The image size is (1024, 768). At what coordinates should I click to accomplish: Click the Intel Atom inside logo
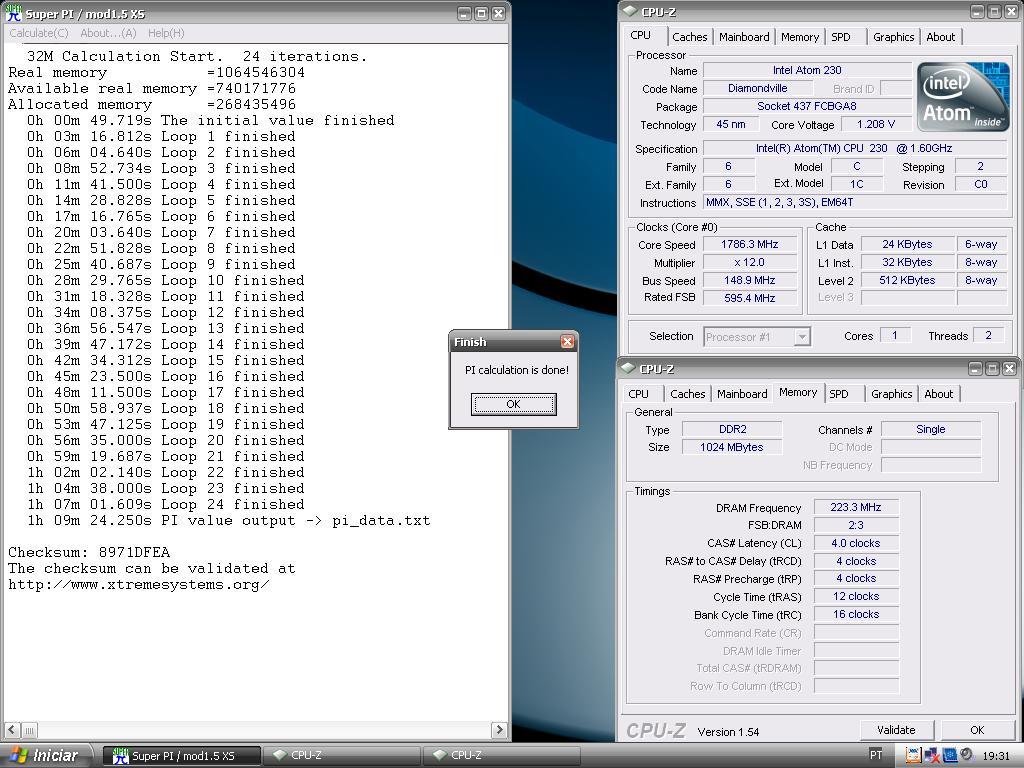pos(963,97)
